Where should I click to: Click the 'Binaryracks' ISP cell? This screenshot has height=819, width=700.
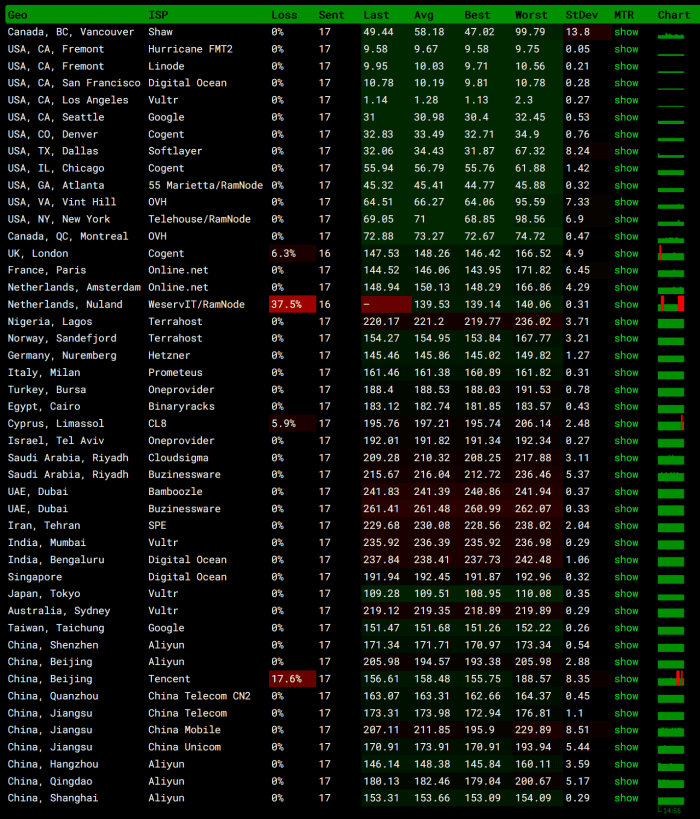(x=181, y=406)
